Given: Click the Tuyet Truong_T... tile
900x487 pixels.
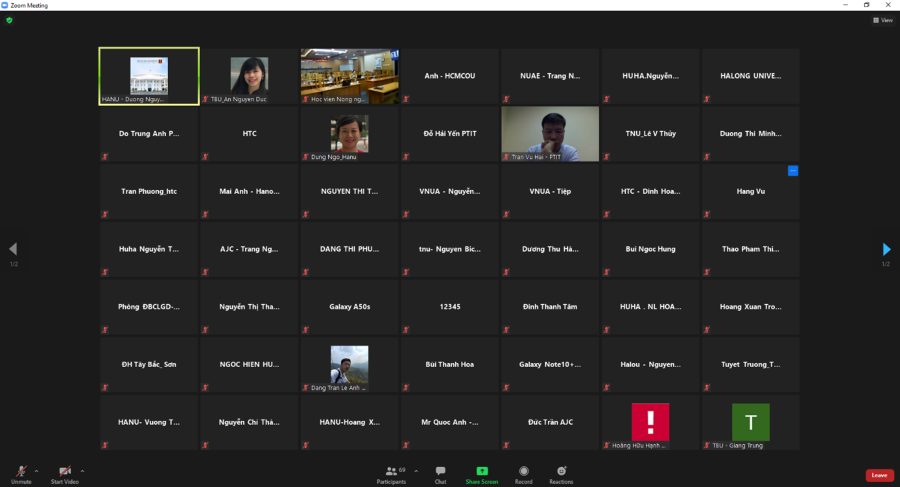Looking at the screenshot, I should click(751, 365).
